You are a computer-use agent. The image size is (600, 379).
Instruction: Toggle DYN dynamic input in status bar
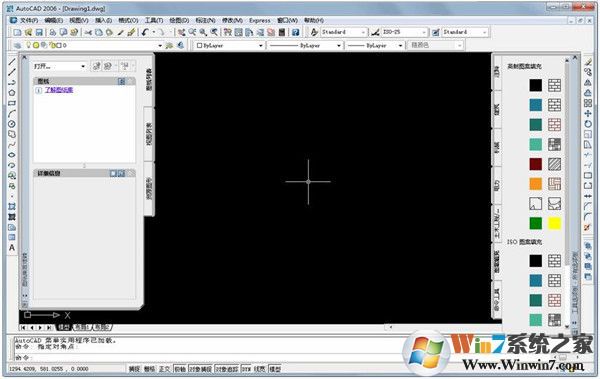pyautogui.click(x=246, y=369)
